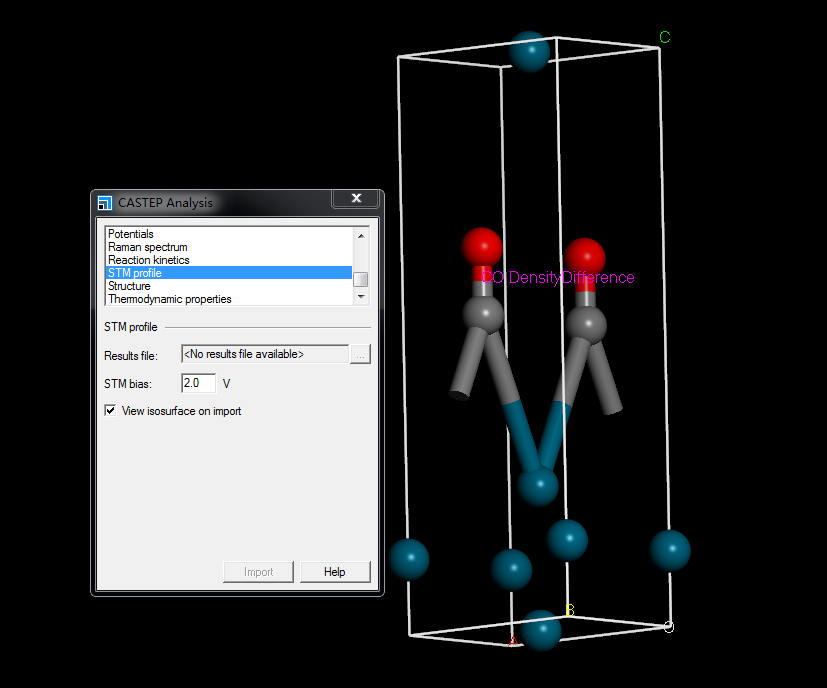Open the results file browse button
This screenshot has width=827, height=688.
click(360, 355)
